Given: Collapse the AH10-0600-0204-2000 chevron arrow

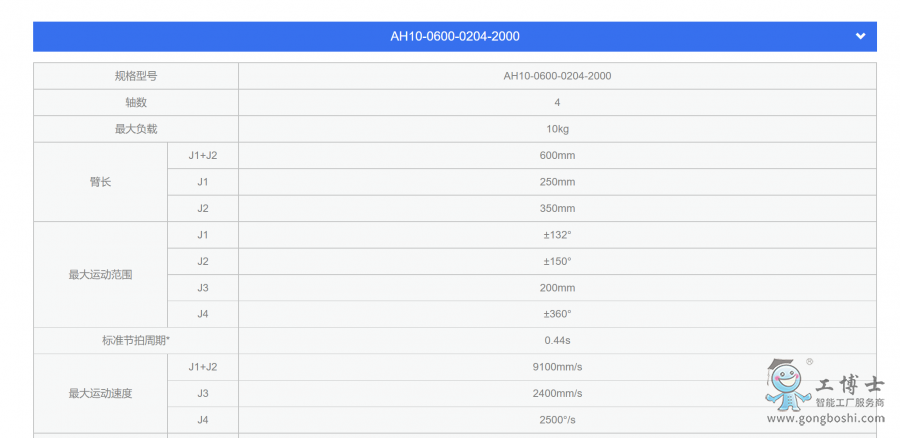Looking at the screenshot, I should pos(860,37).
